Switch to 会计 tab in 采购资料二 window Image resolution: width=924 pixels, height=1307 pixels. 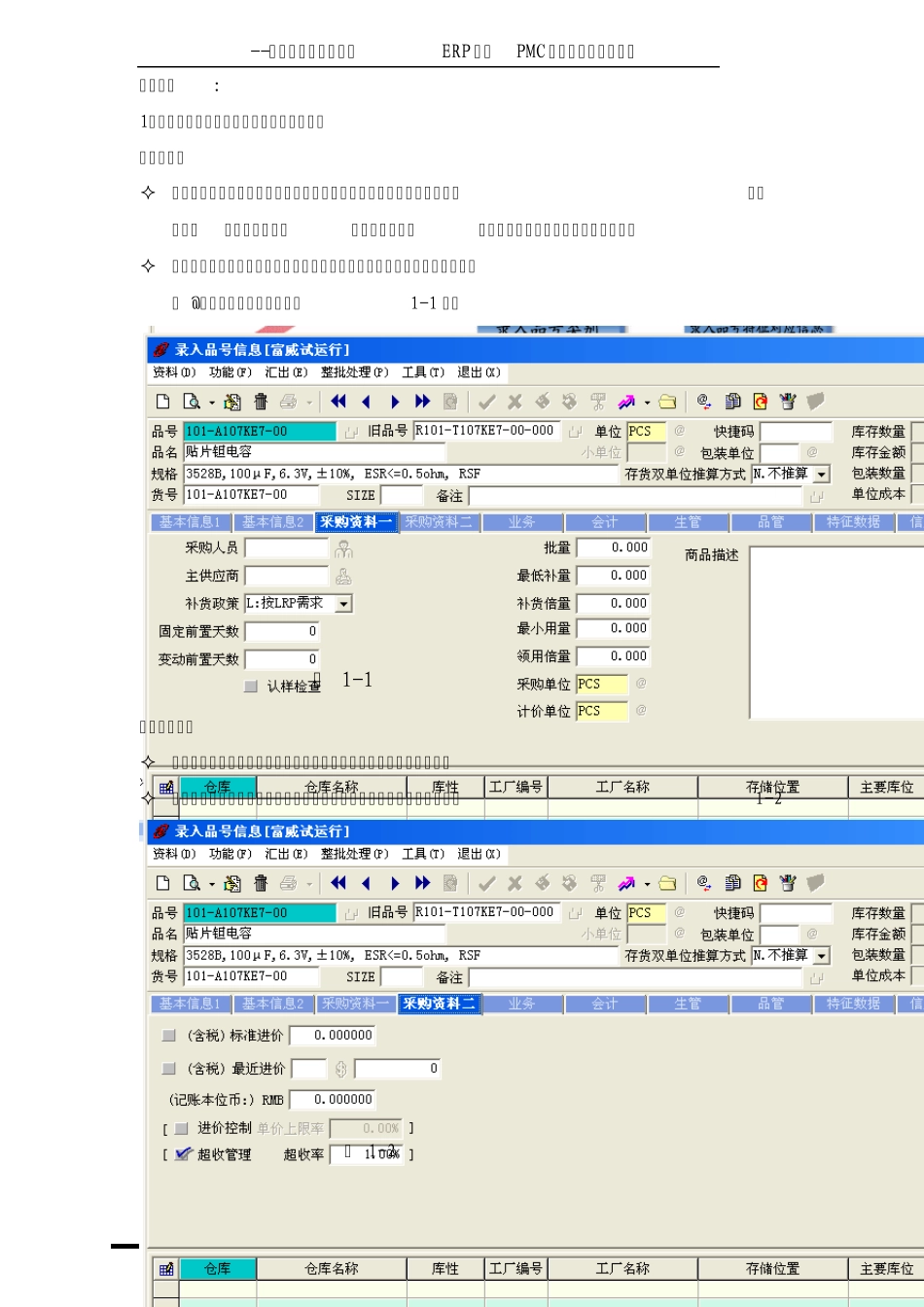coord(604,1004)
